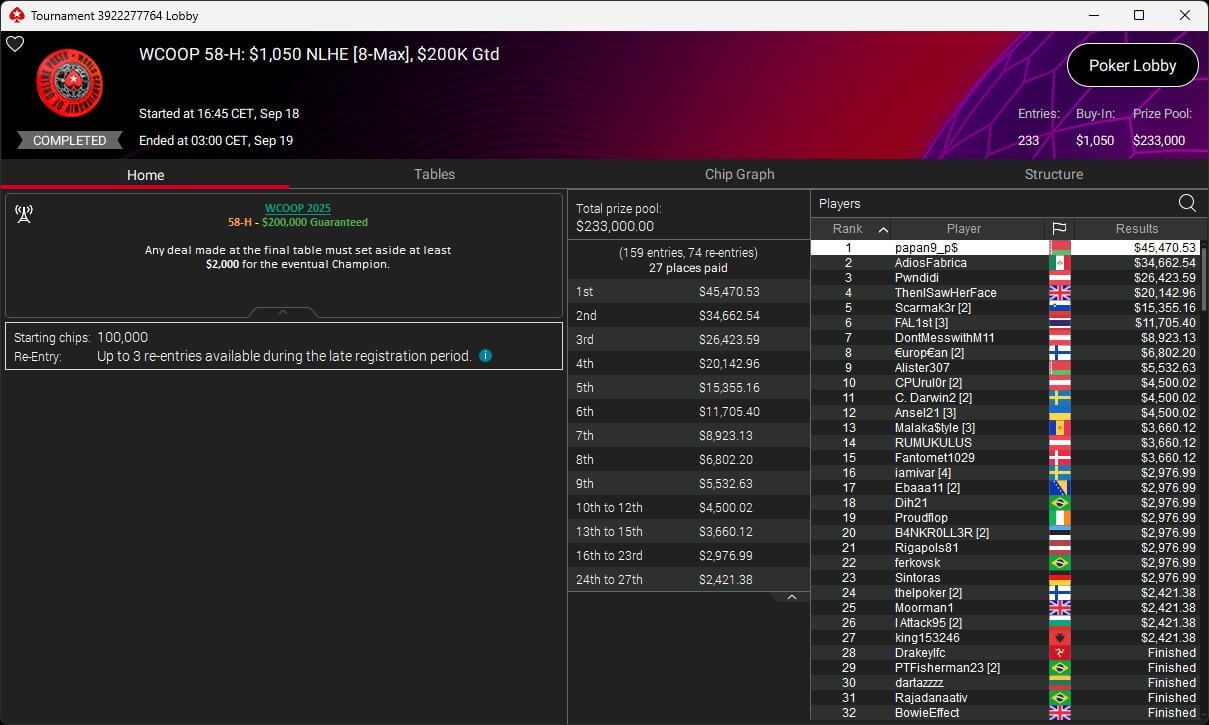Open the WCOOP 2025 link

pos(297,208)
